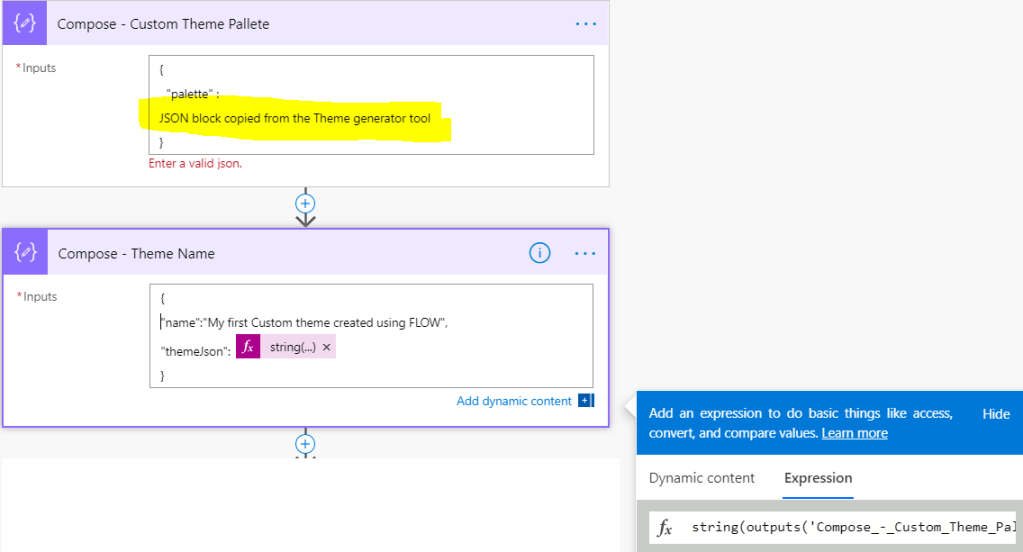Click the Add dynamic content link
The image size is (1023, 552).
coord(514,401)
